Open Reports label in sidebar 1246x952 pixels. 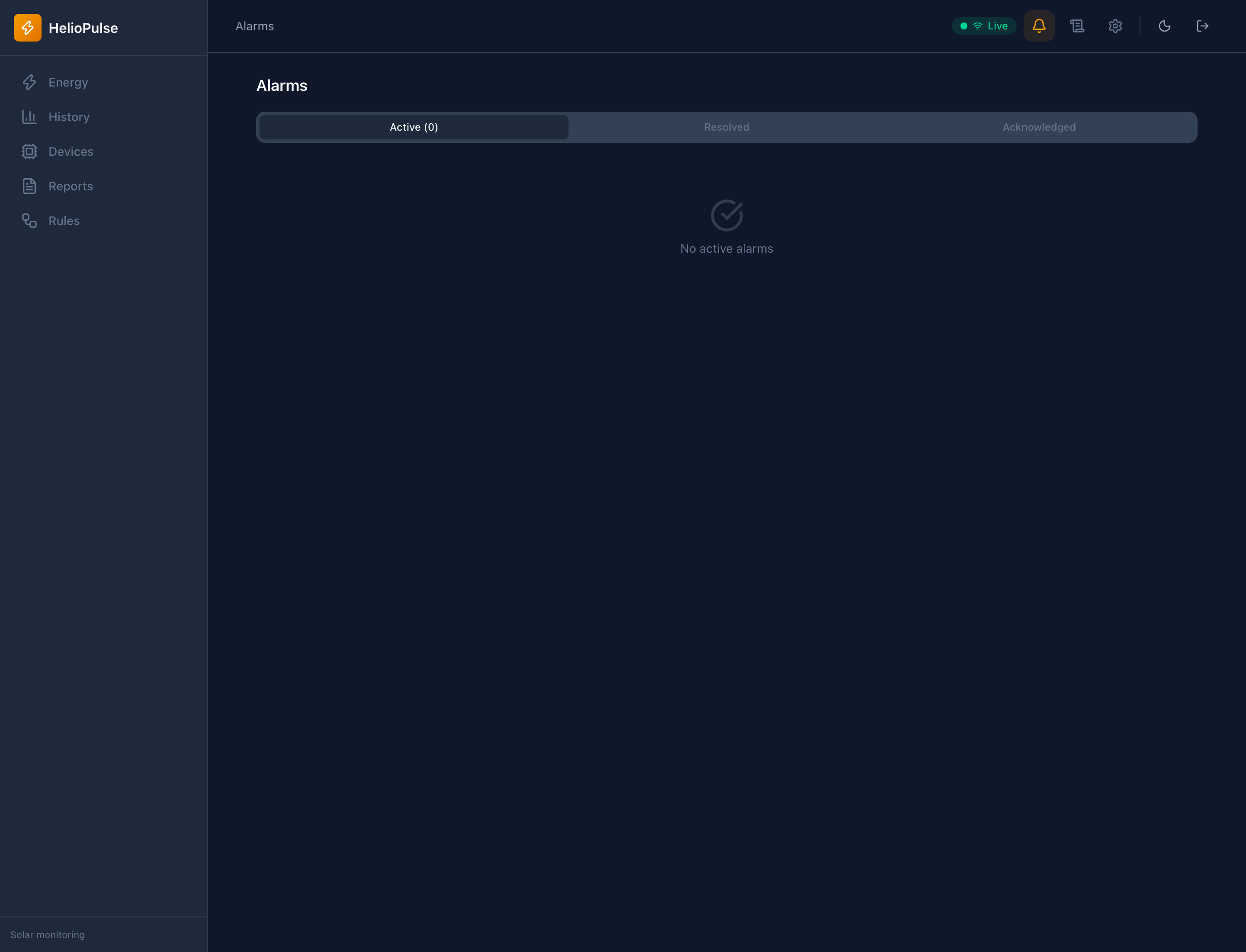click(71, 186)
